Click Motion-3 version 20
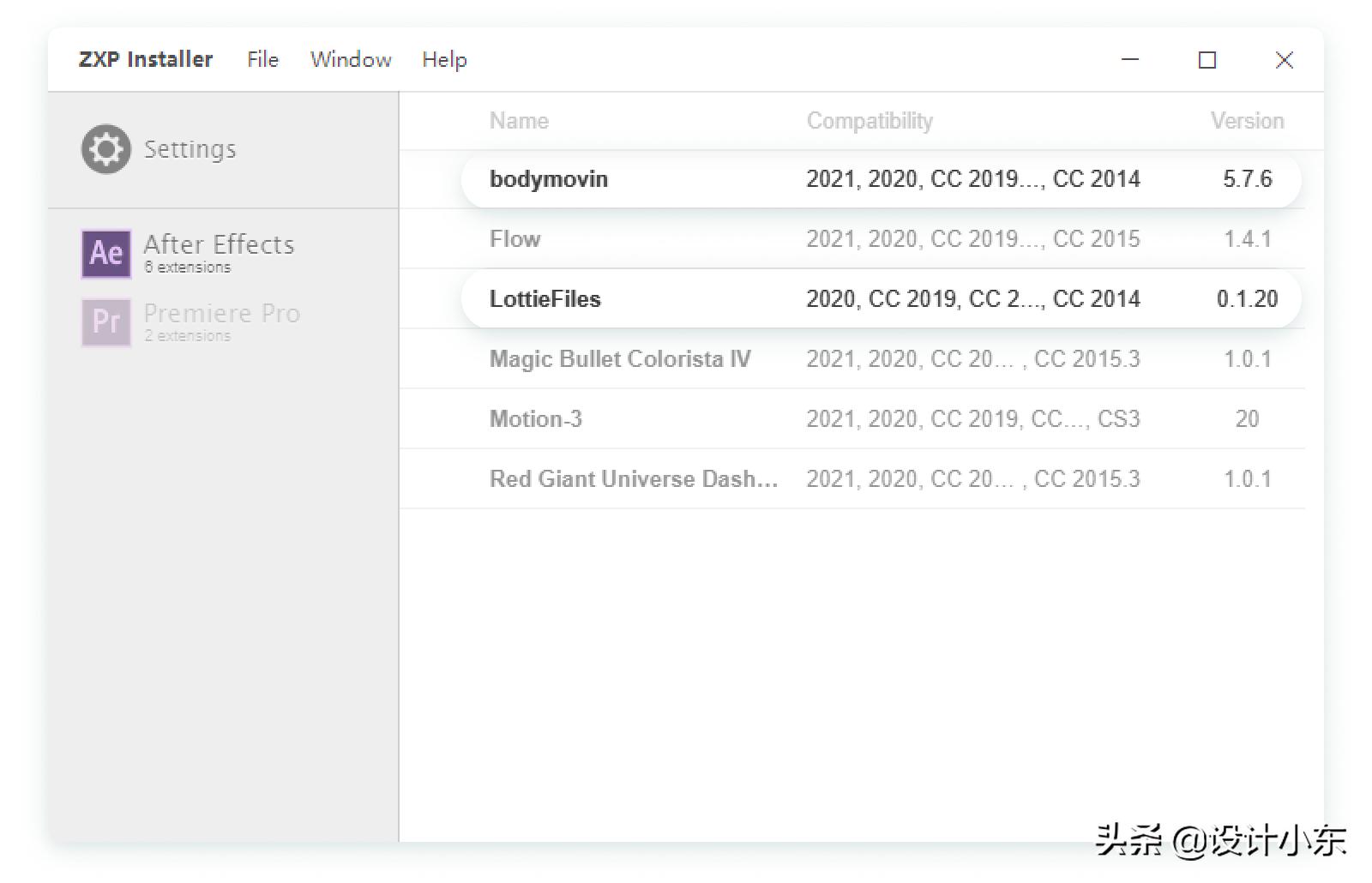The width and height of the screenshot is (1372, 883). click(1247, 419)
